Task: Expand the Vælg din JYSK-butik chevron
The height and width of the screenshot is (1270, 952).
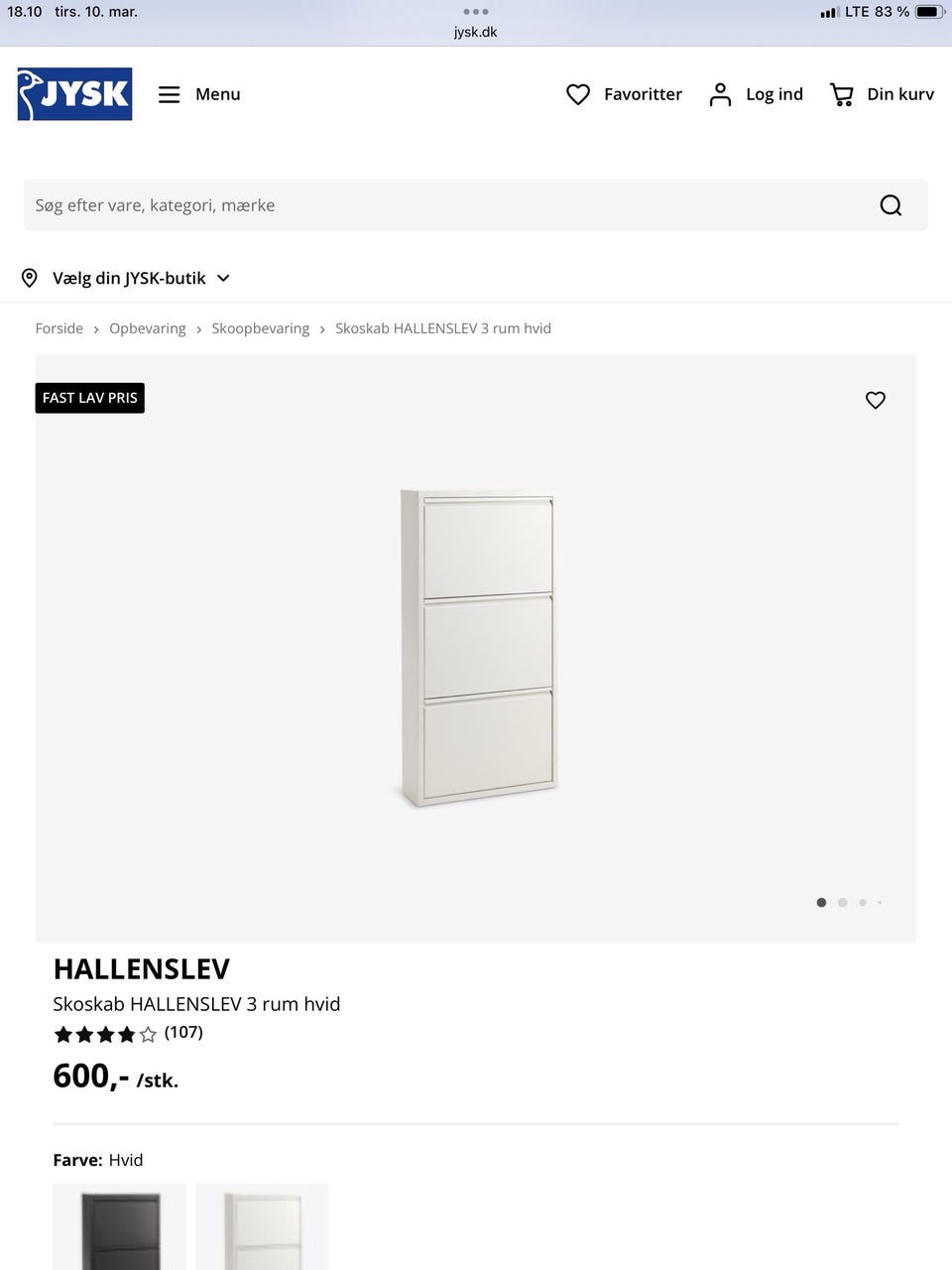Action: point(222,278)
